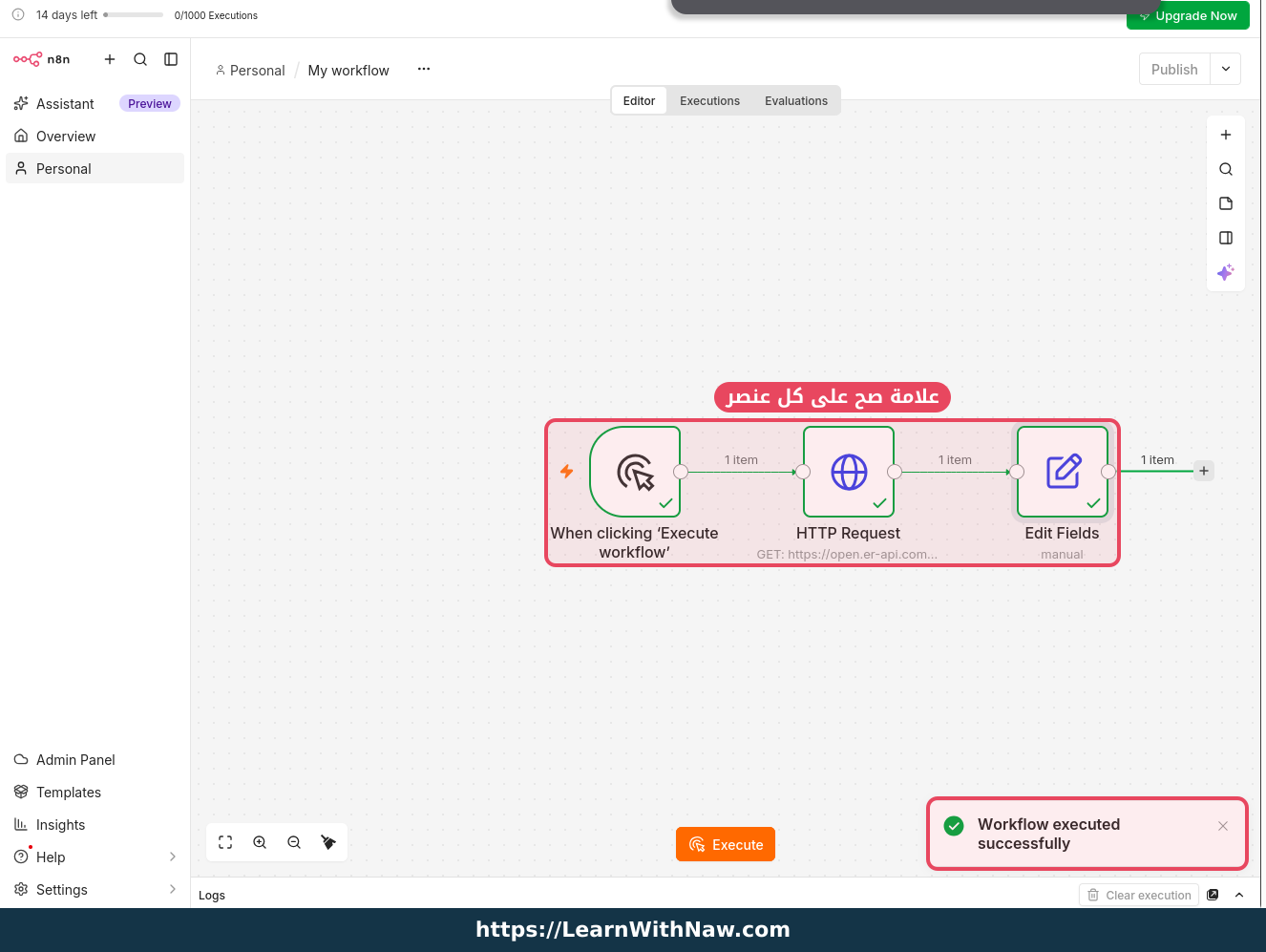Open search via sidebar magnifier icon
The image size is (1266, 952).
(x=140, y=59)
